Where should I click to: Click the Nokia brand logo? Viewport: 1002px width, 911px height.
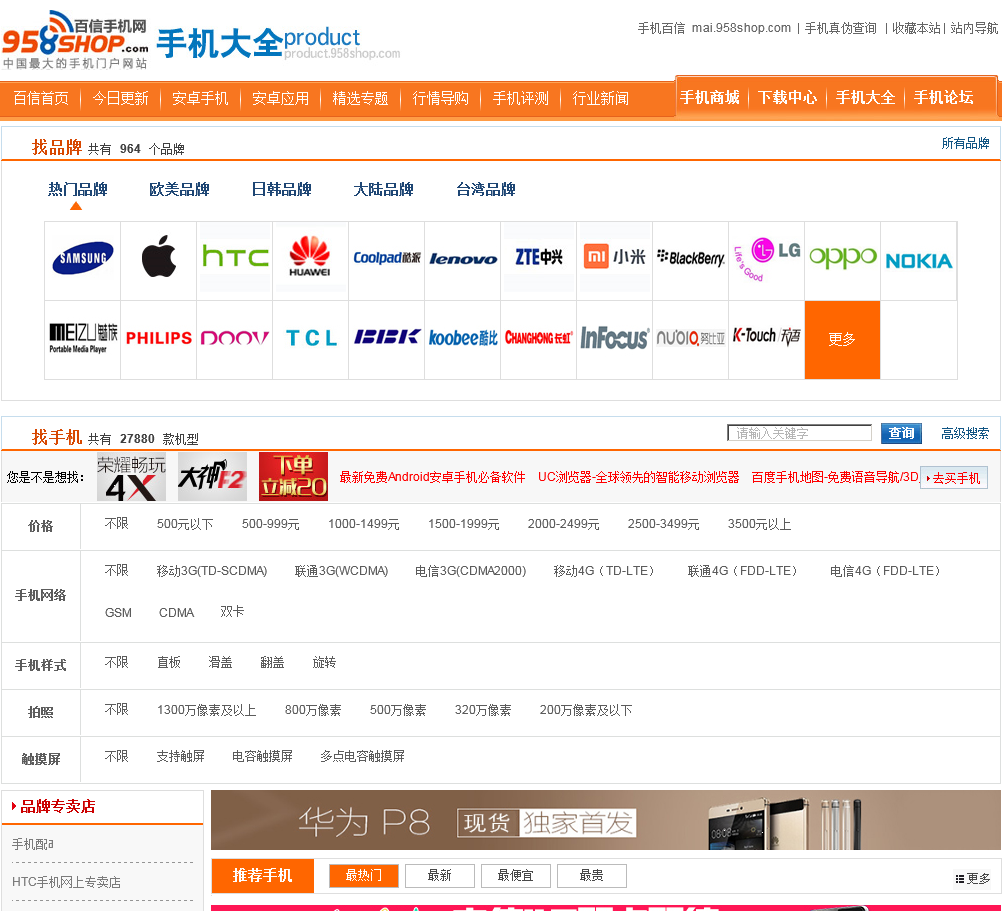pos(919,261)
